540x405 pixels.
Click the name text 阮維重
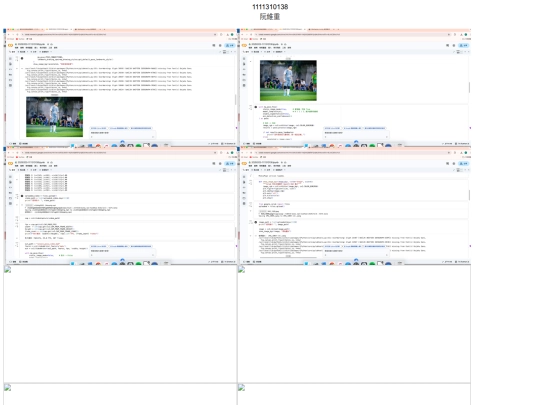coord(270,17)
